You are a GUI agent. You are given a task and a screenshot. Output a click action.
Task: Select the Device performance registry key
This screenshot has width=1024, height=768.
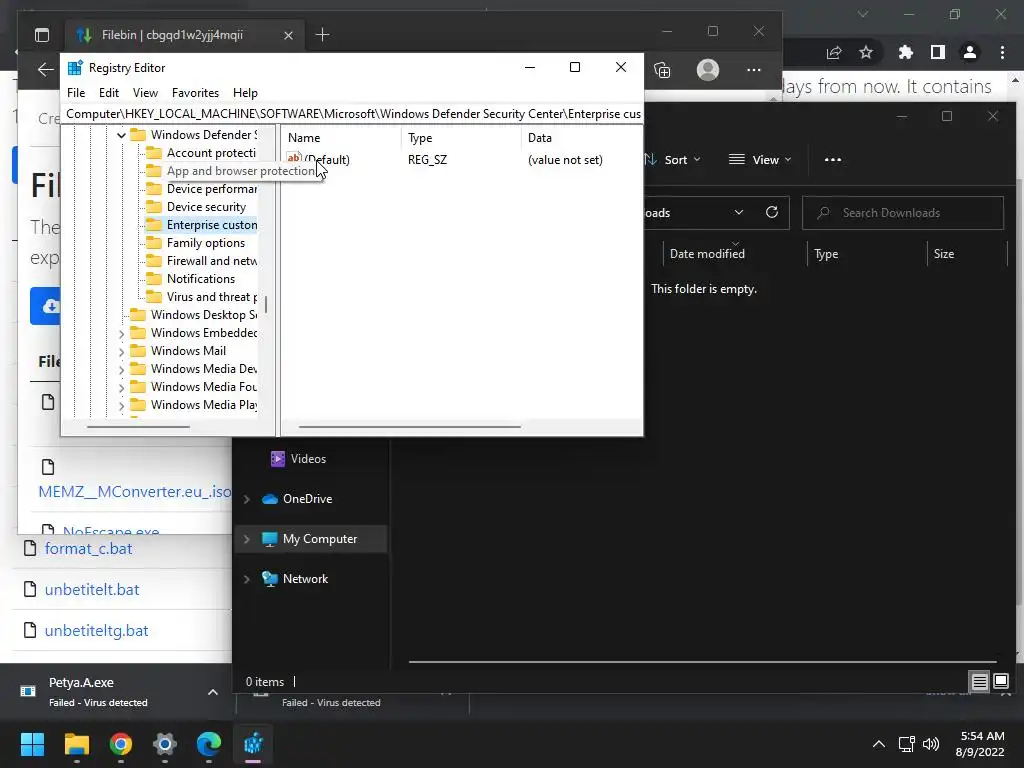212,189
